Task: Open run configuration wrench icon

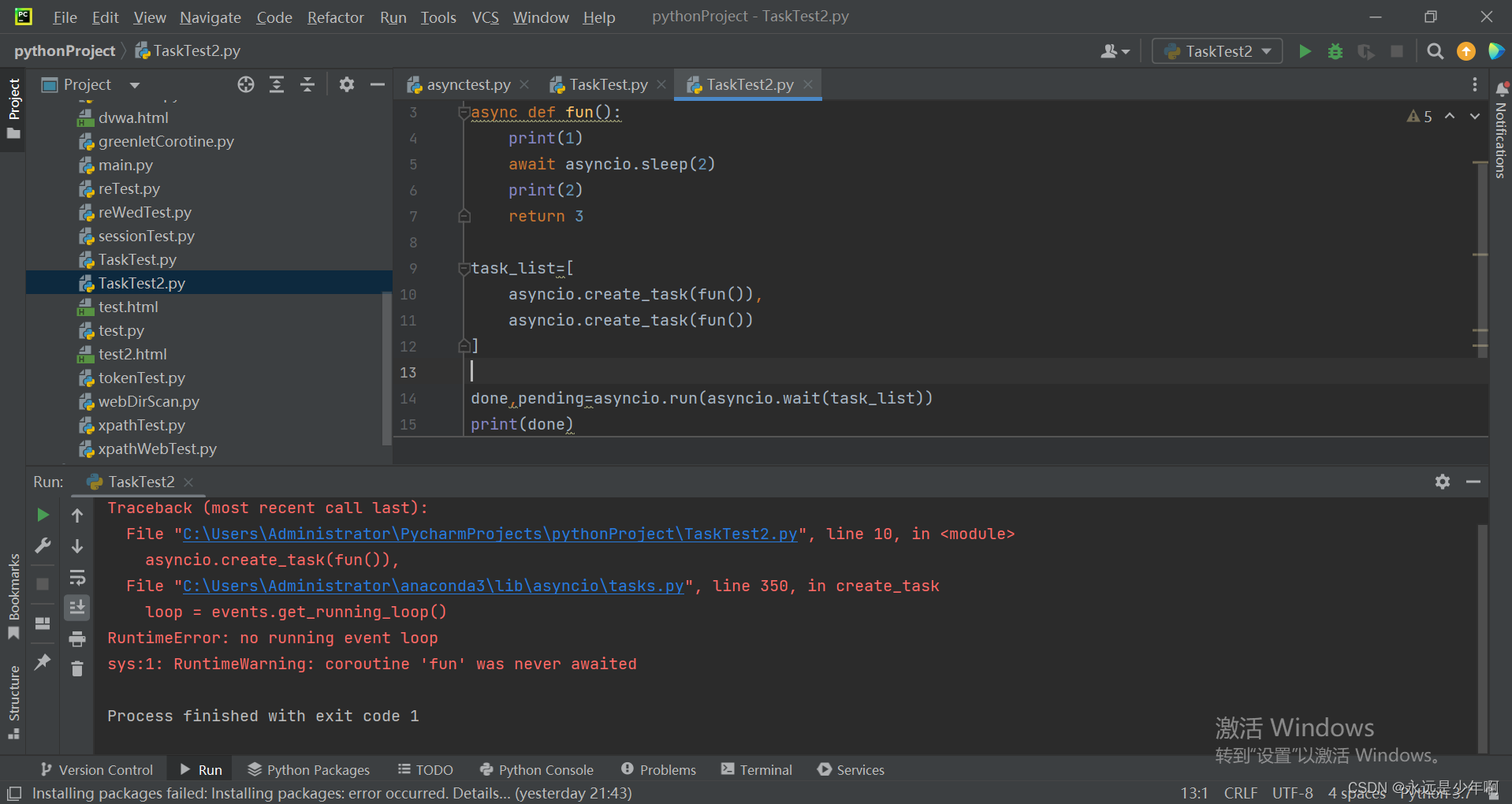Action: (43, 545)
